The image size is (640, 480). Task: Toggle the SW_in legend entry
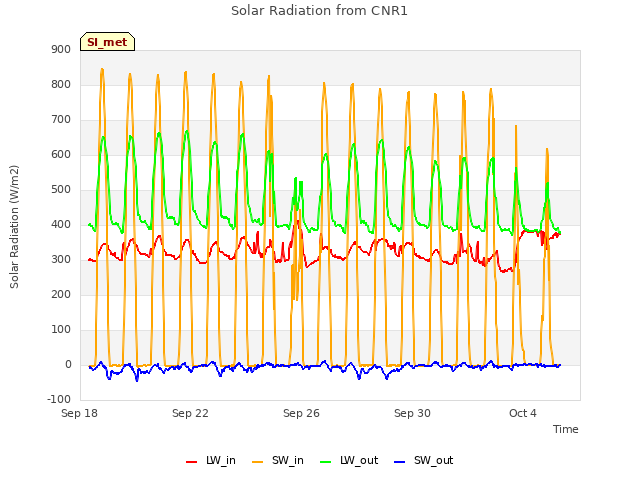point(278,460)
